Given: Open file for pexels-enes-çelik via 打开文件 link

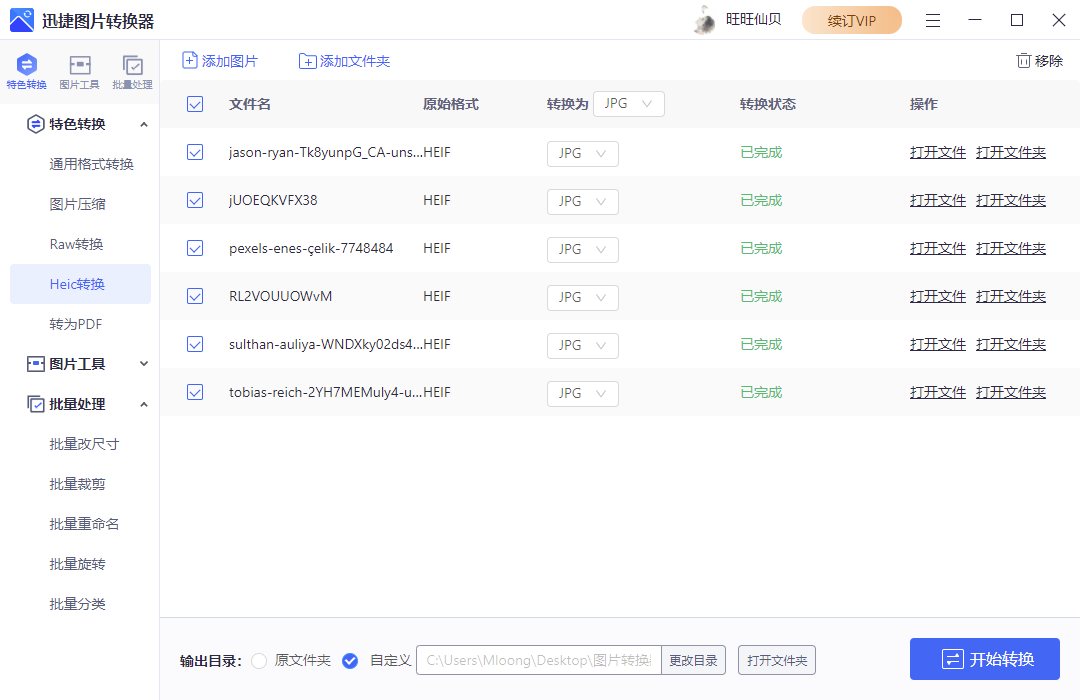Looking at the screenshot, I should (x=937, y=248).
